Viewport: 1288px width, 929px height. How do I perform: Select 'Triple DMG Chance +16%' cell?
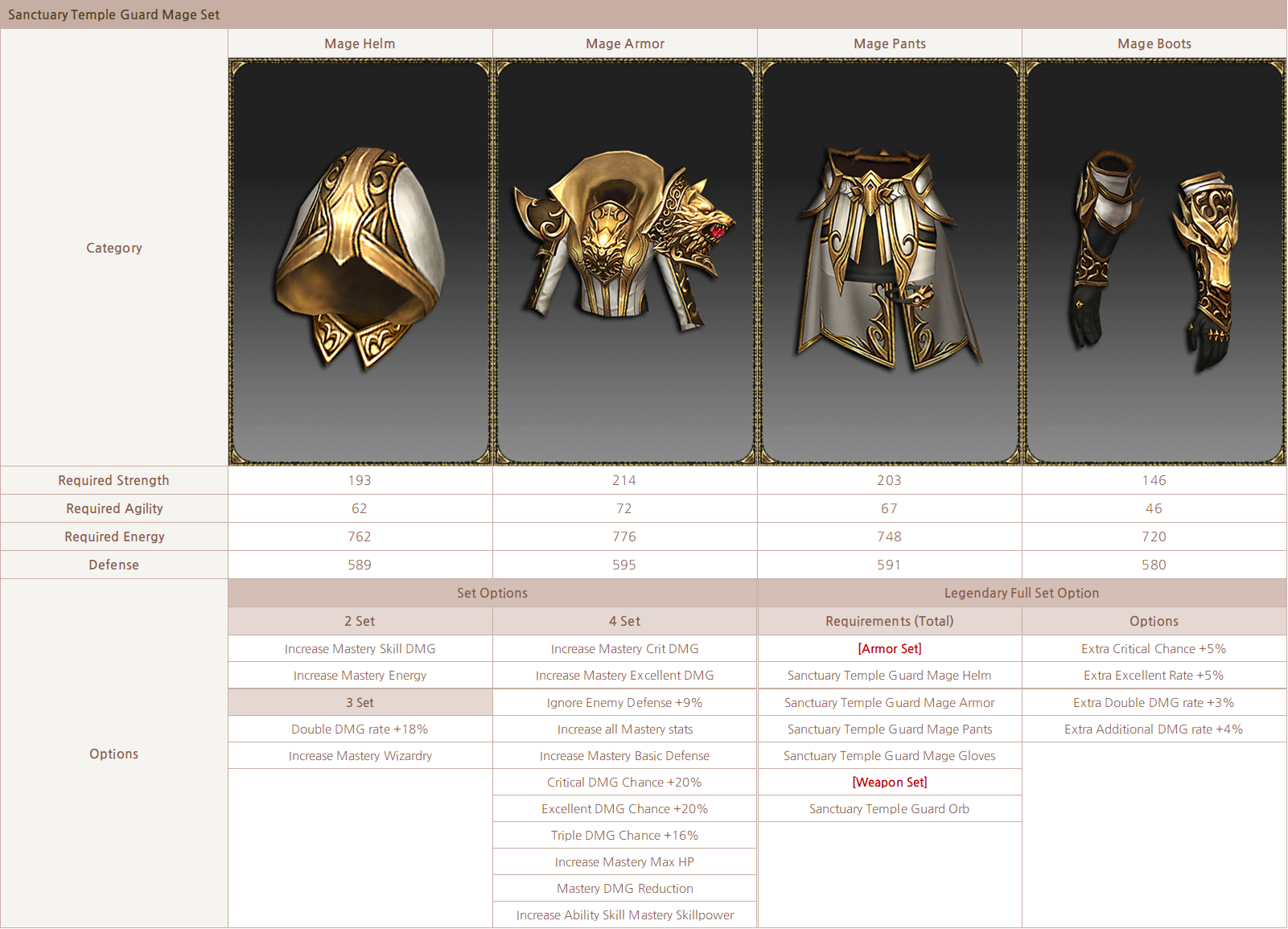click(624, 835)
